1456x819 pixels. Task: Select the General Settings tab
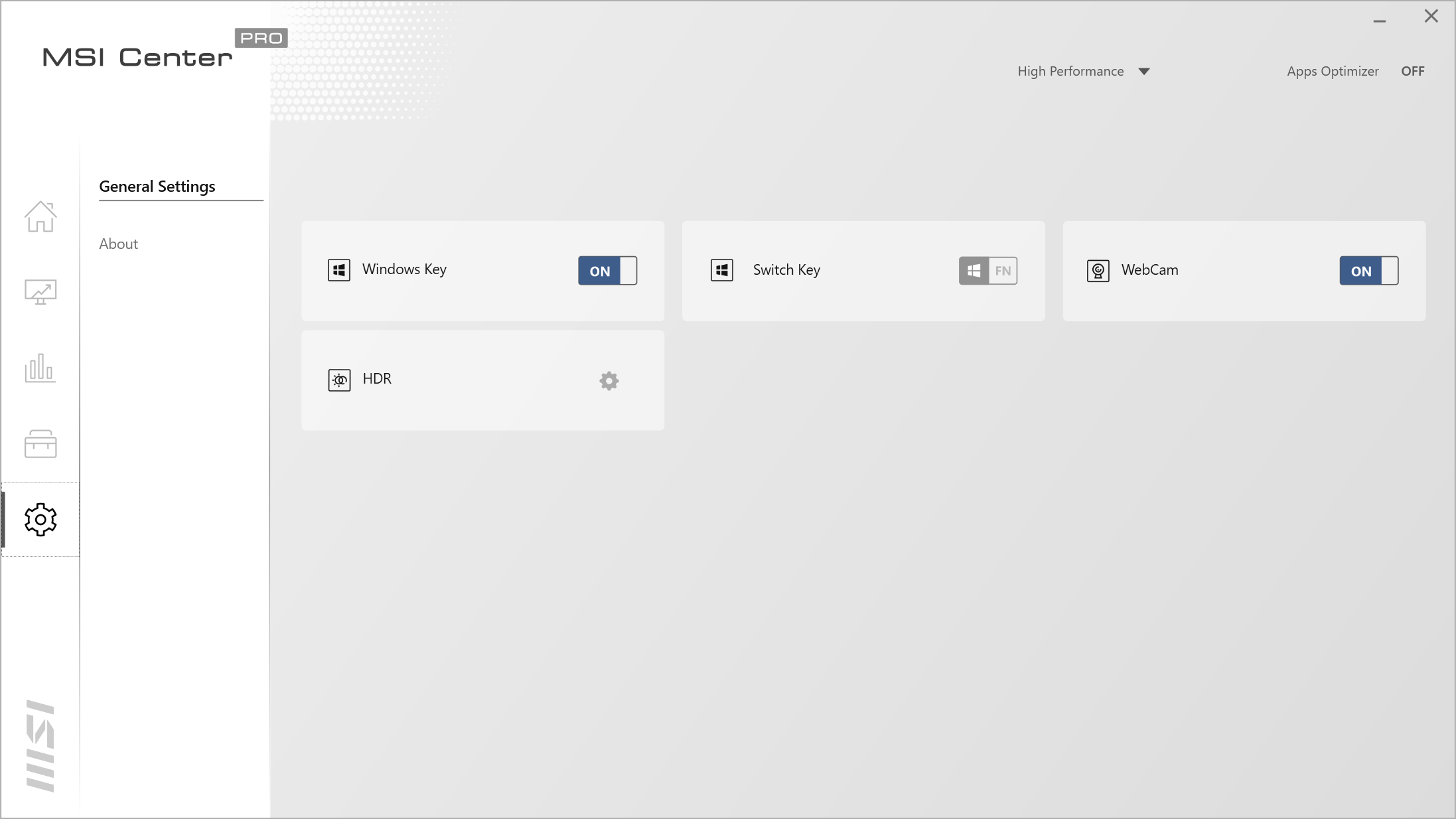[x=157, y=186]
